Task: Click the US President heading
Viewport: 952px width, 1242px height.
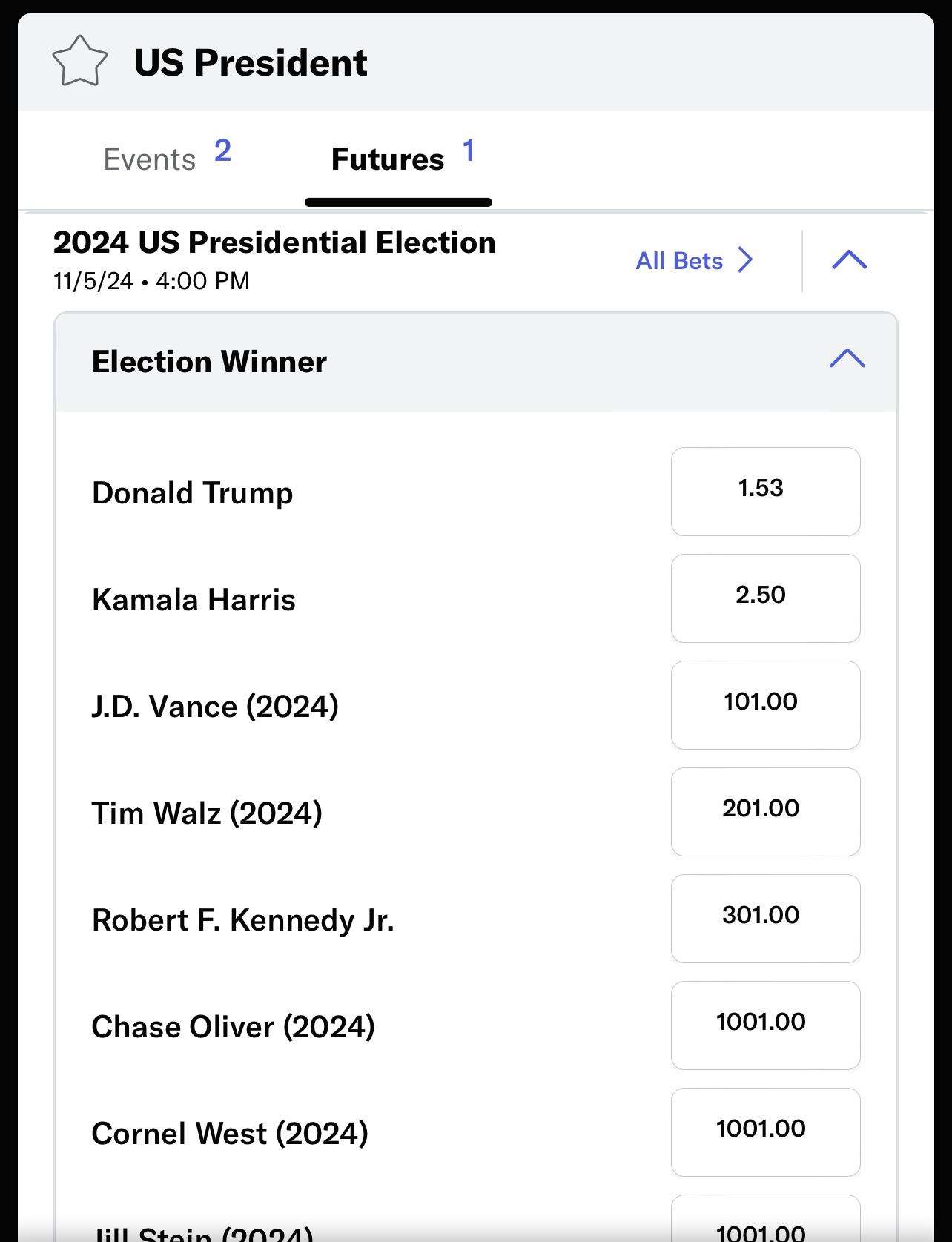Action: tap(251, 63)
